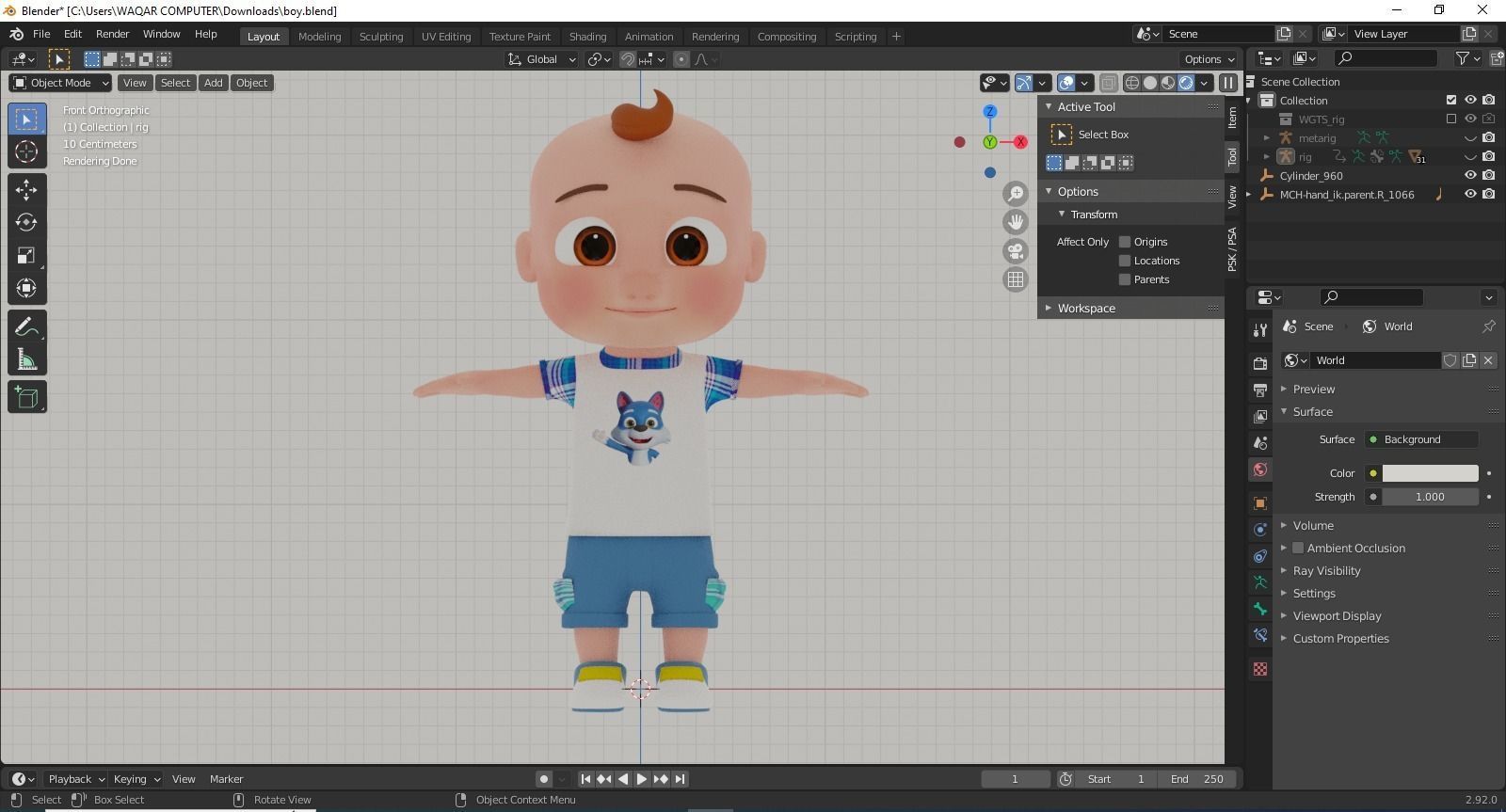This screenshot has height=812, width=1506.
Task: Select the Rotate tool
Action: pyautogui.click(x=26, y=223)
